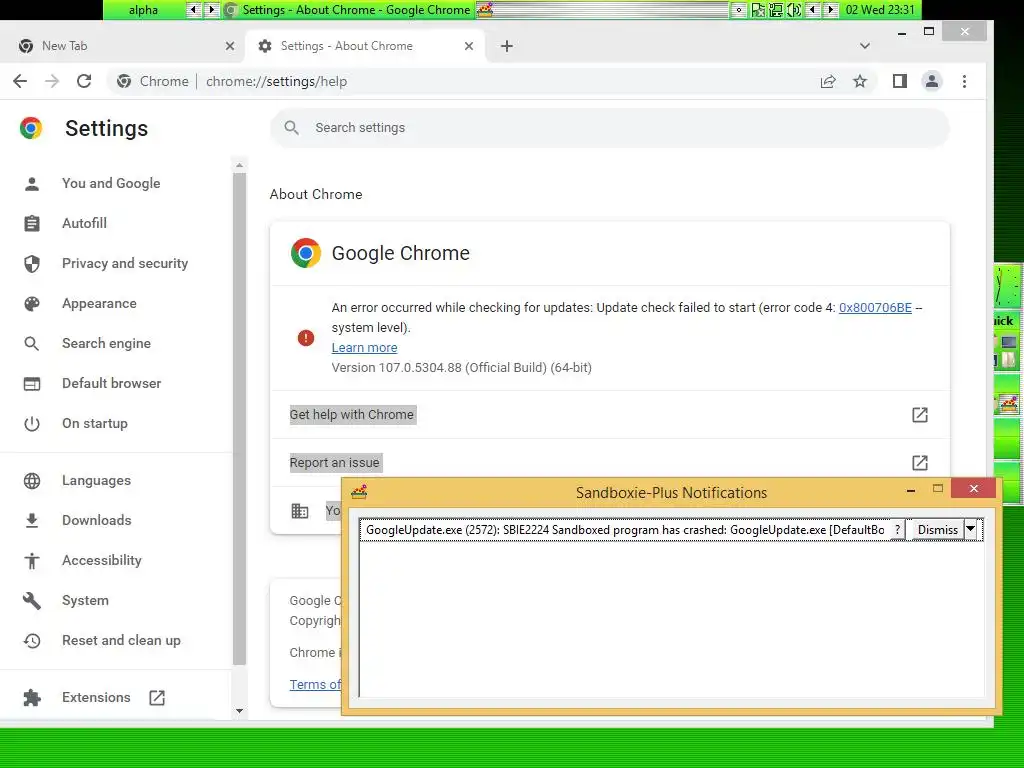Open the Terms of Service link
1024x768 pixels.
[315, 684]
